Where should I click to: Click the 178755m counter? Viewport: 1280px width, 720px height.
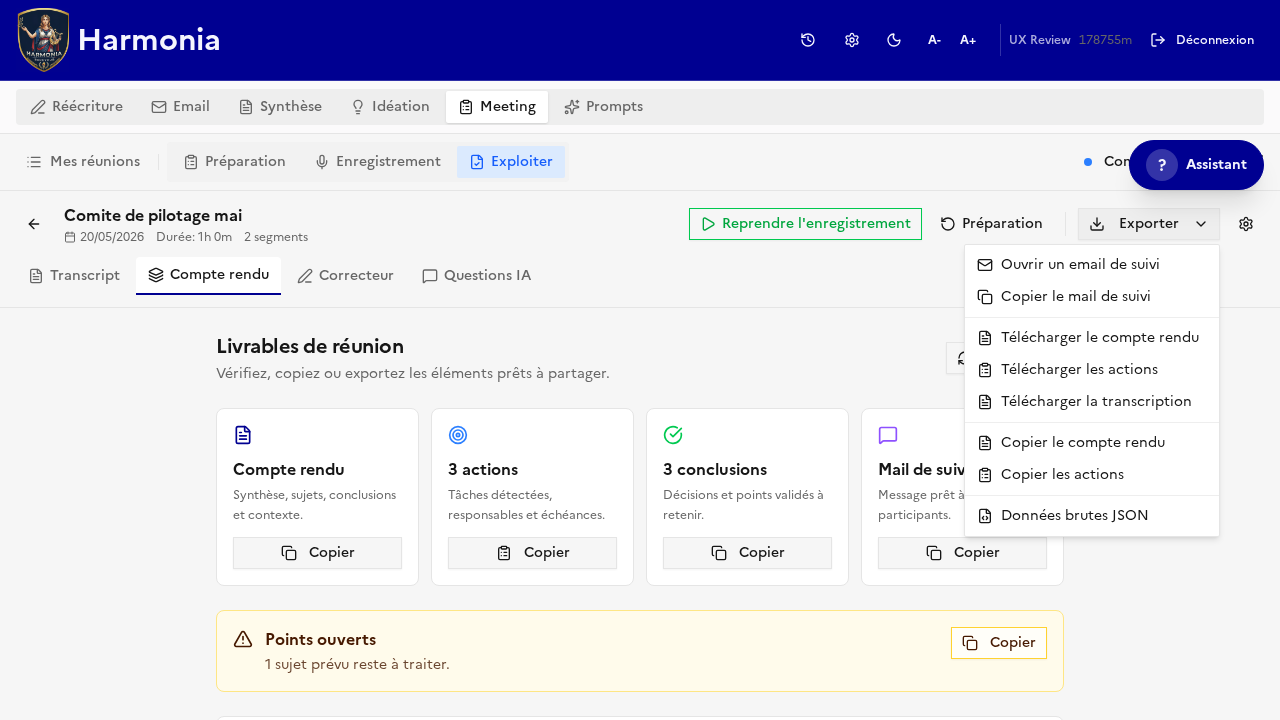1105,40
